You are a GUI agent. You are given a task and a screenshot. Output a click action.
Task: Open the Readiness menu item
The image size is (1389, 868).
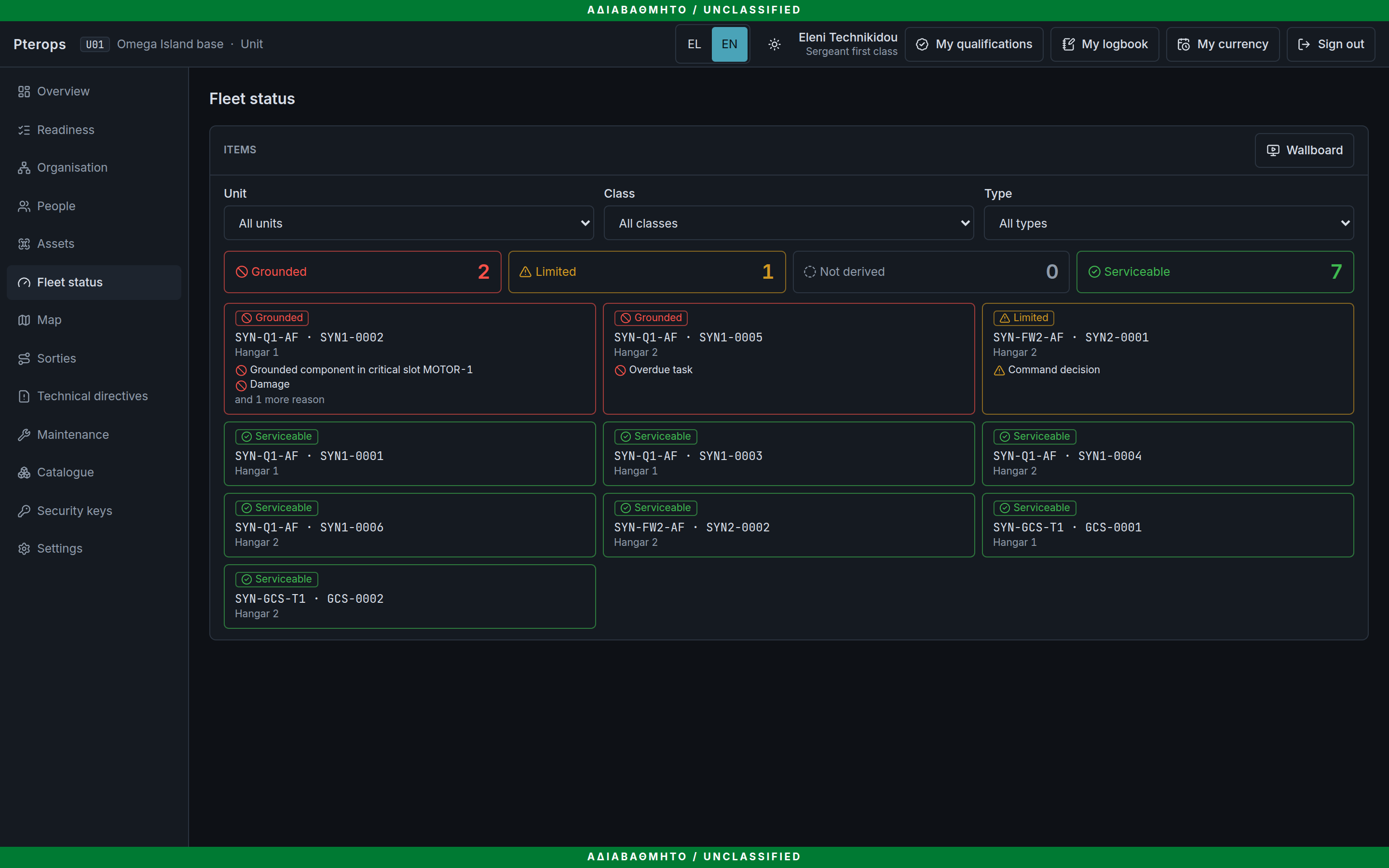[94, 130]
